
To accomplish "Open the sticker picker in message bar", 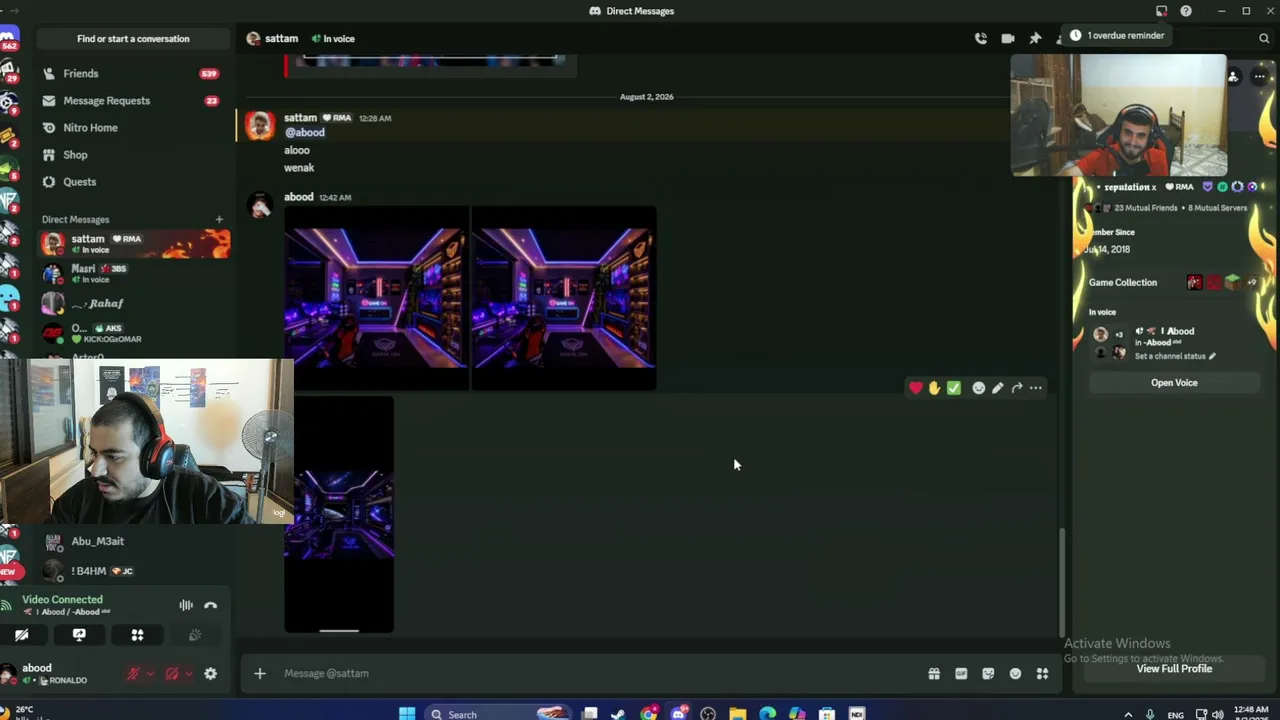I will pyautogui.click(x=988, y=674).
